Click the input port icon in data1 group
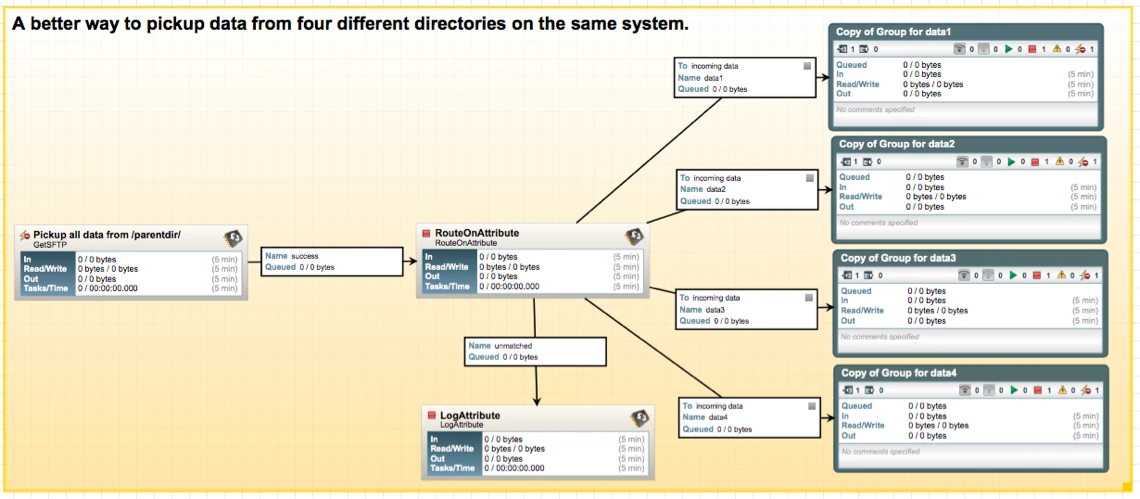This screenshot has width=1140, height=499. pyautogui.click(x=843, y=49)
